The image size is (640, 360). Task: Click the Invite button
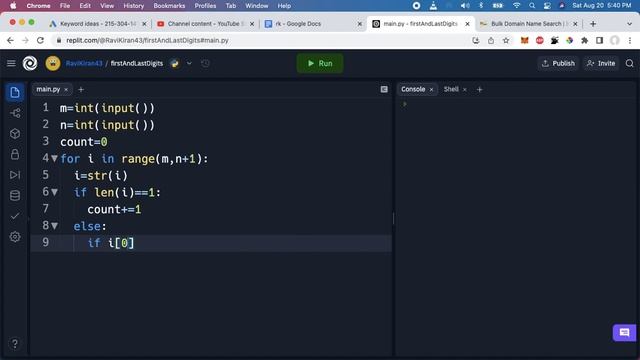click(x=601, y=63)
